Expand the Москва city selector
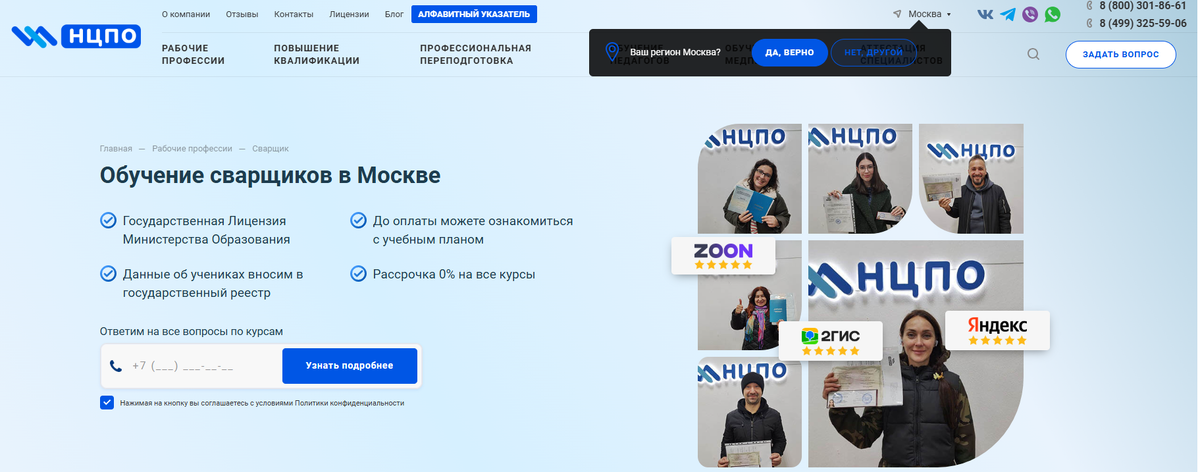Screen dimensions: 1200x472 pyautogui.click(x=929, y=14)
